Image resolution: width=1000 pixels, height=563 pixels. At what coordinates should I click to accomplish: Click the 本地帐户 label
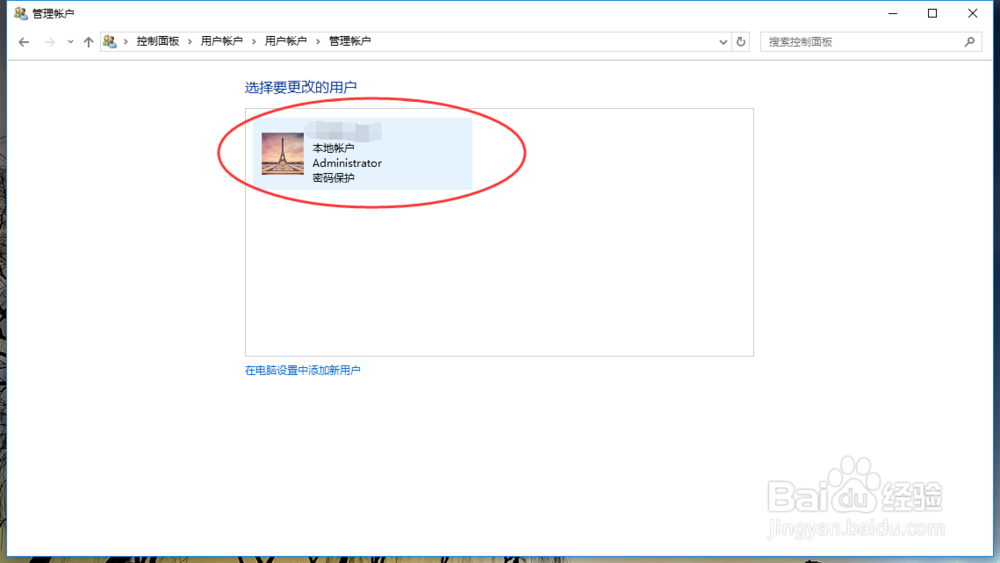333,148
